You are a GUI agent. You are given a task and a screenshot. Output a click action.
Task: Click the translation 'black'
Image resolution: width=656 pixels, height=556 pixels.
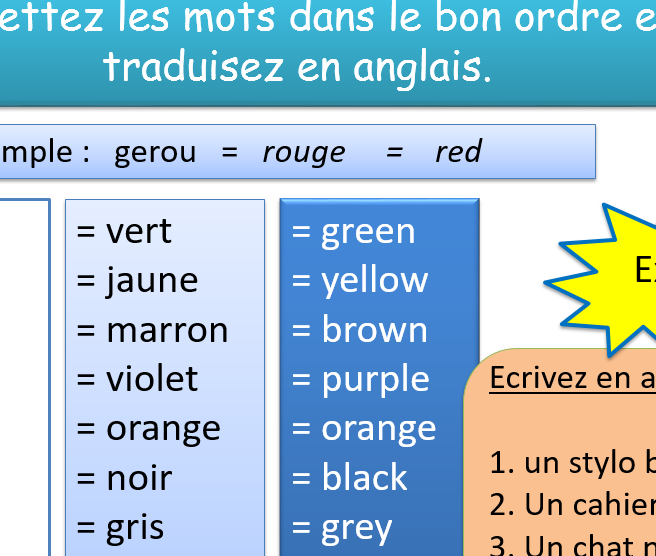coord(364,477)
